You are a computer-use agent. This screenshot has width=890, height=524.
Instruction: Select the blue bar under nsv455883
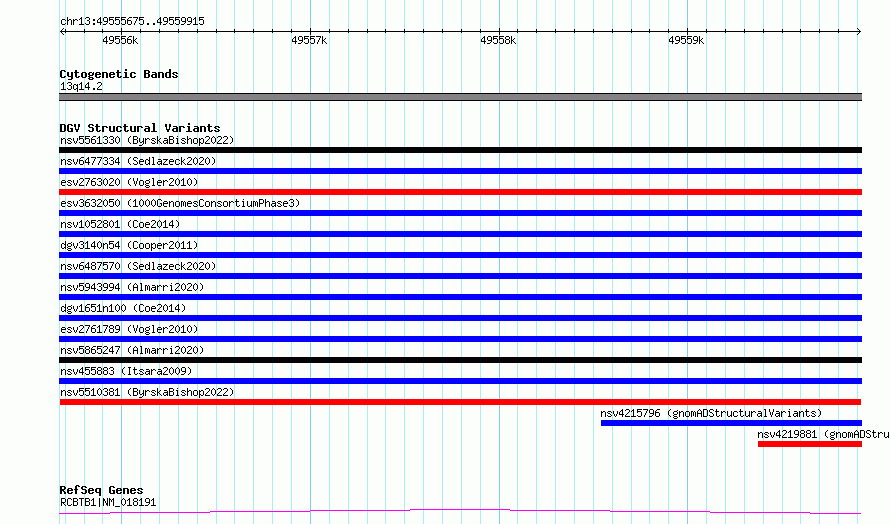point(460,381)
